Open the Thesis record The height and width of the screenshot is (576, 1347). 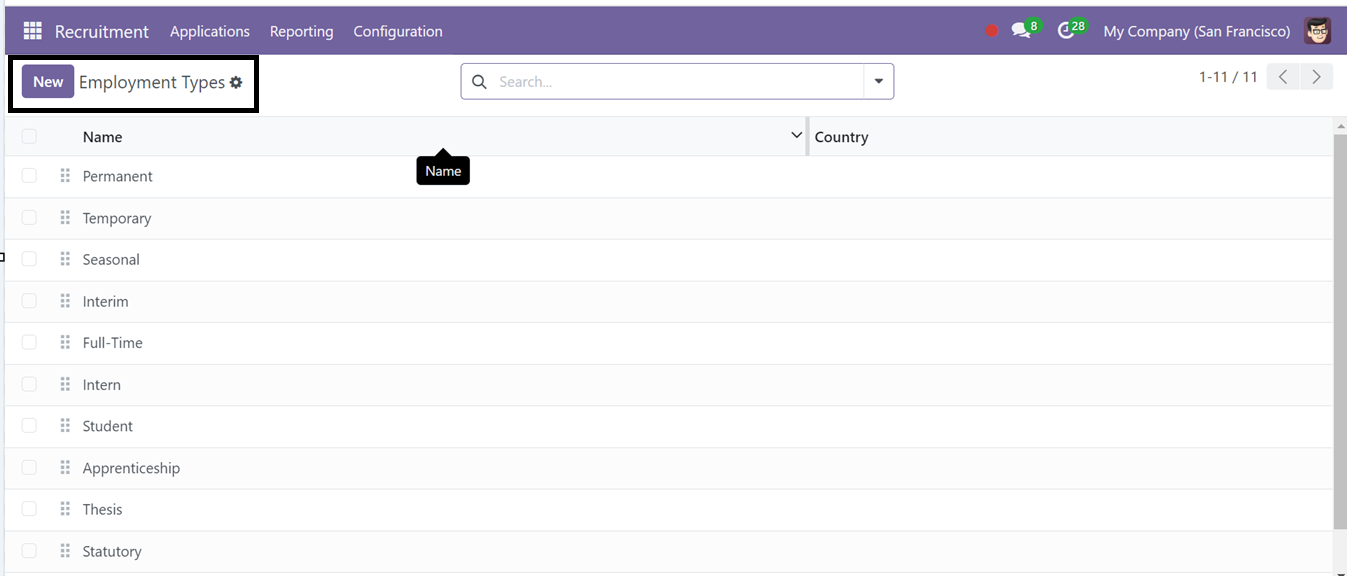[102, 509]
